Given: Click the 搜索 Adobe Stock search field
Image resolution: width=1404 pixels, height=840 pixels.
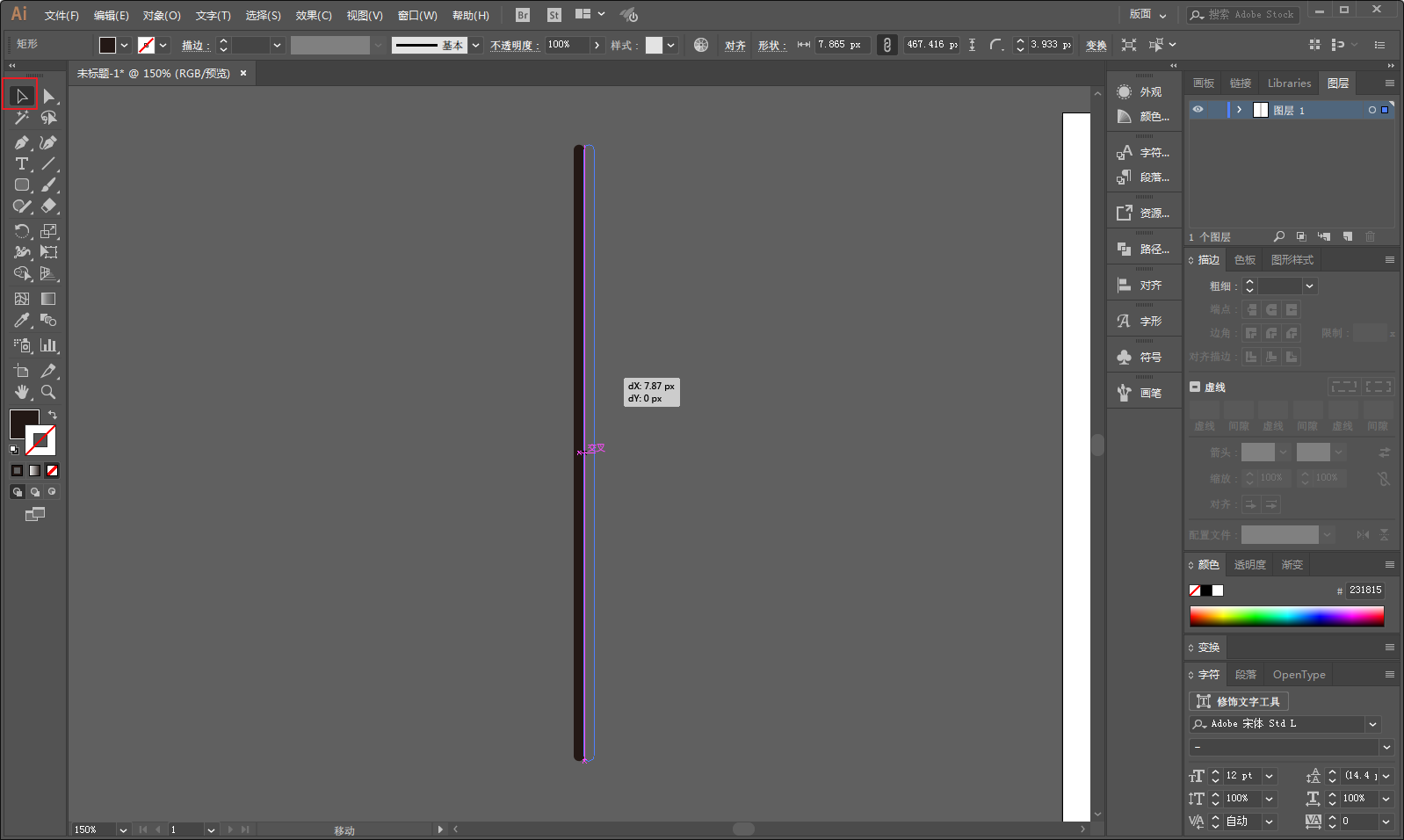Looking at the screenshot, I should tap(1244, 15).
